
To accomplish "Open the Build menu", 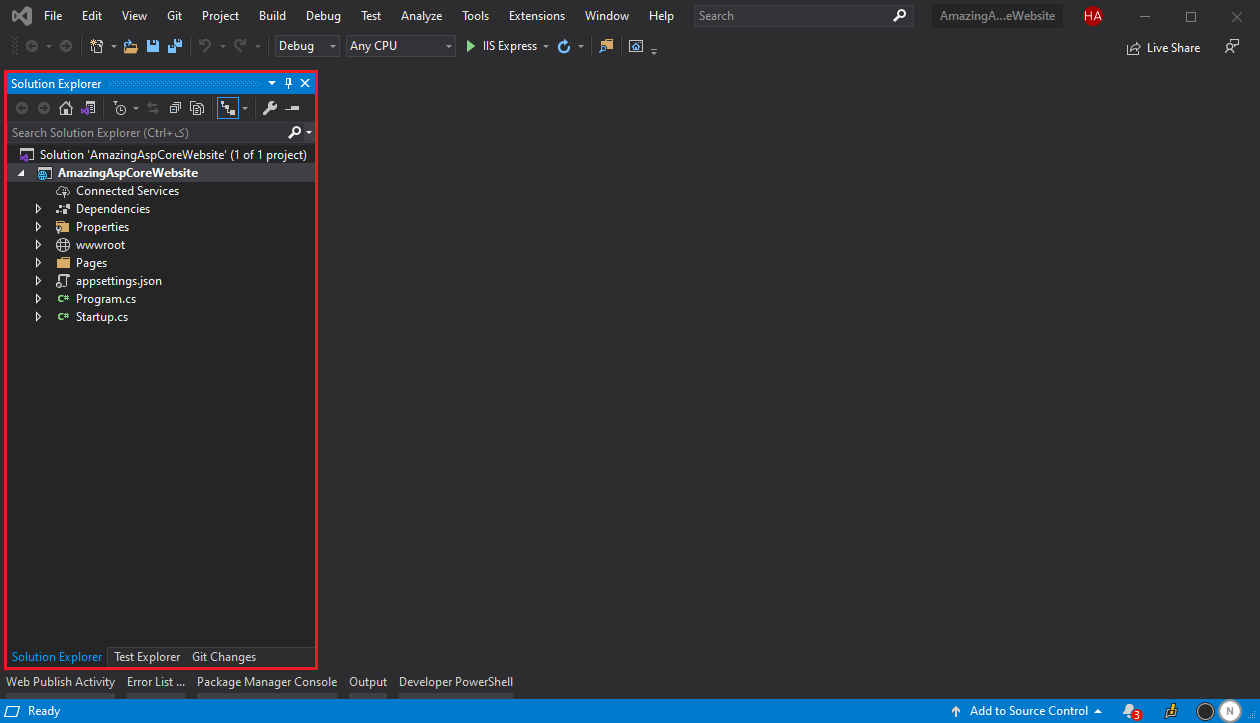I will coord(272,16).
